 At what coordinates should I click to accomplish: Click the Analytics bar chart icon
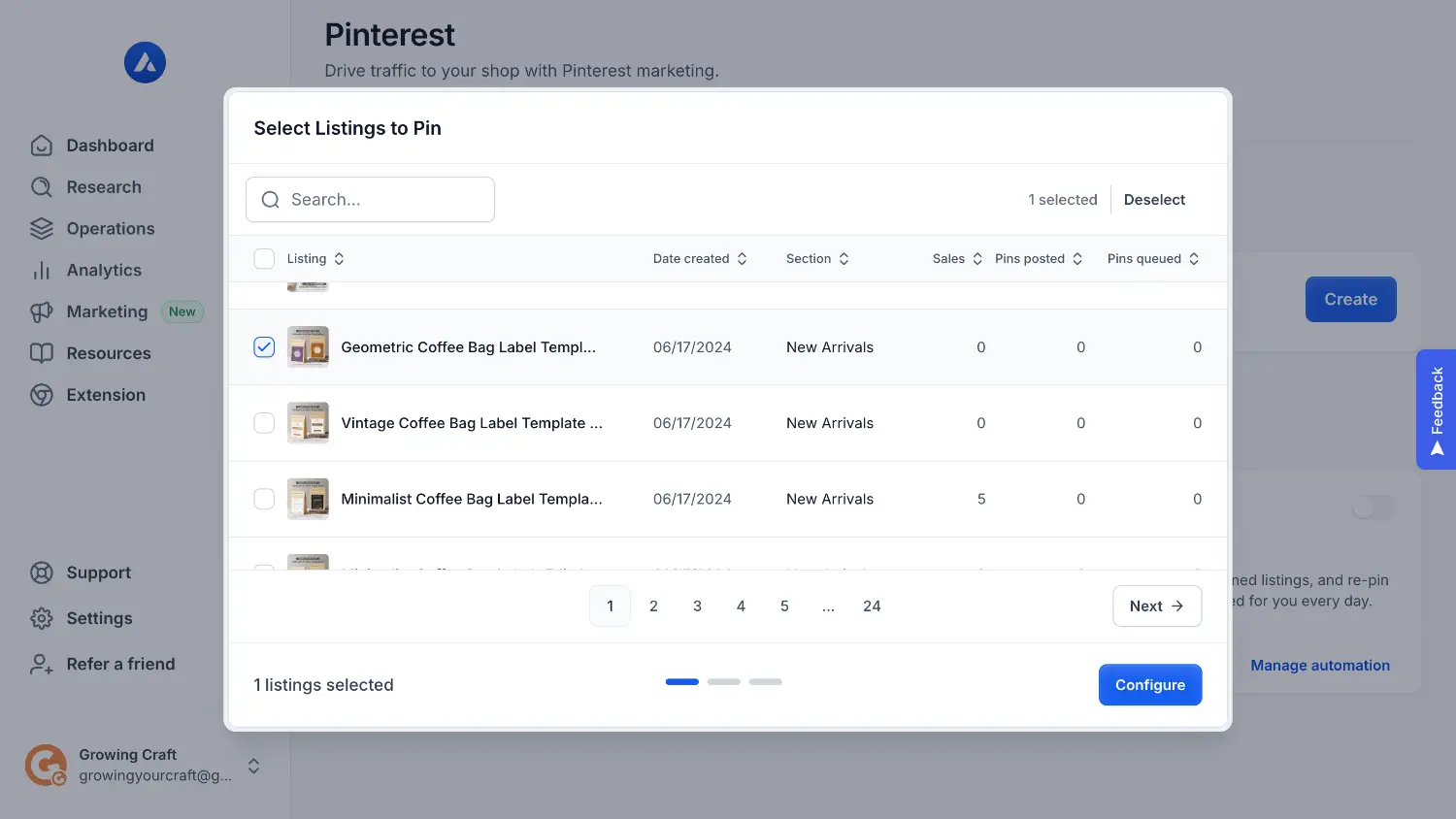tap(41, 271)
